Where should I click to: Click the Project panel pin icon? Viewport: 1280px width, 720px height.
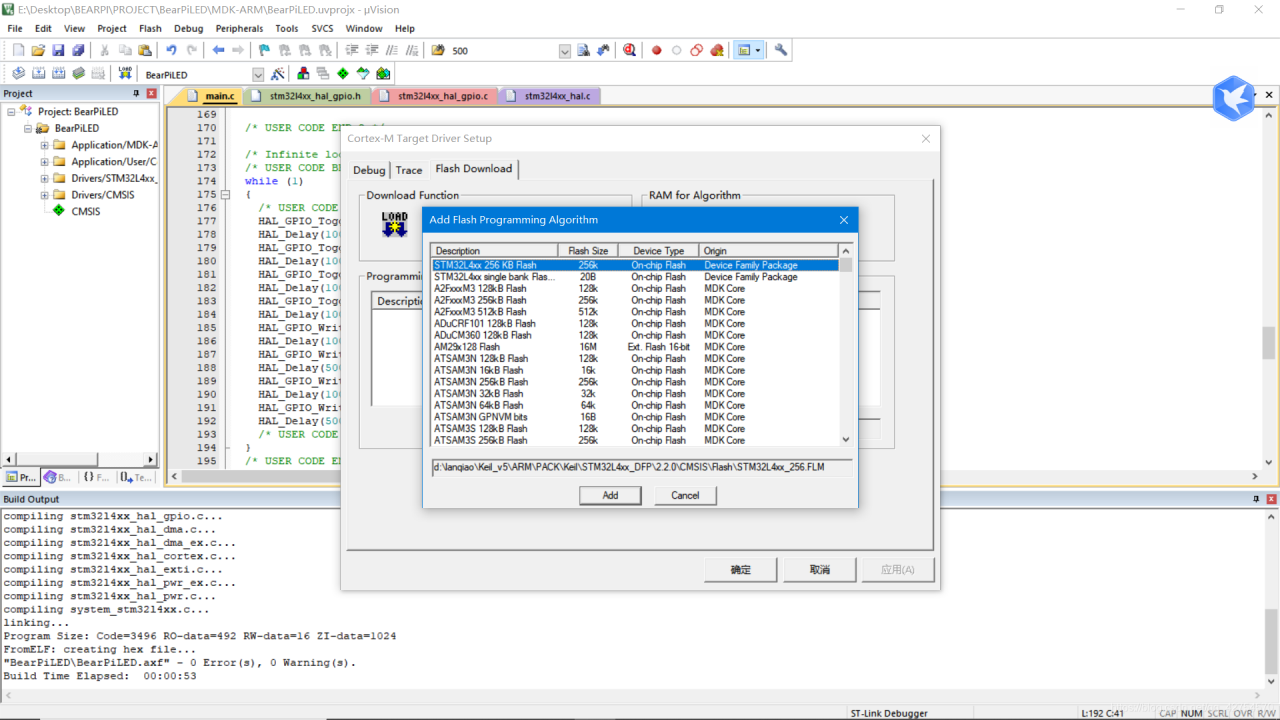click(x=137, y=93)
